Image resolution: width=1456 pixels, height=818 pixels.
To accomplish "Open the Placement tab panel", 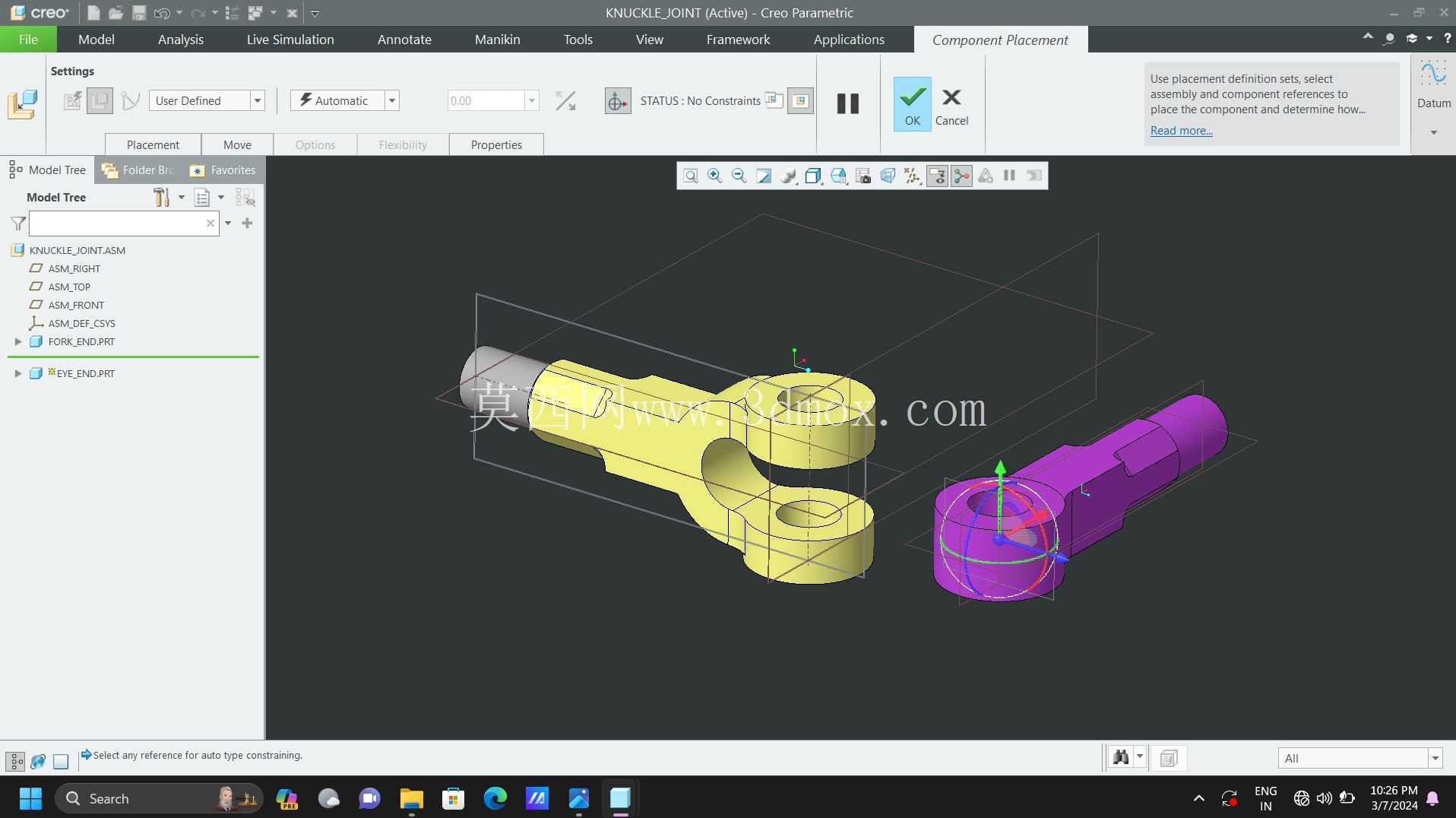I will (x=153, y=144).
